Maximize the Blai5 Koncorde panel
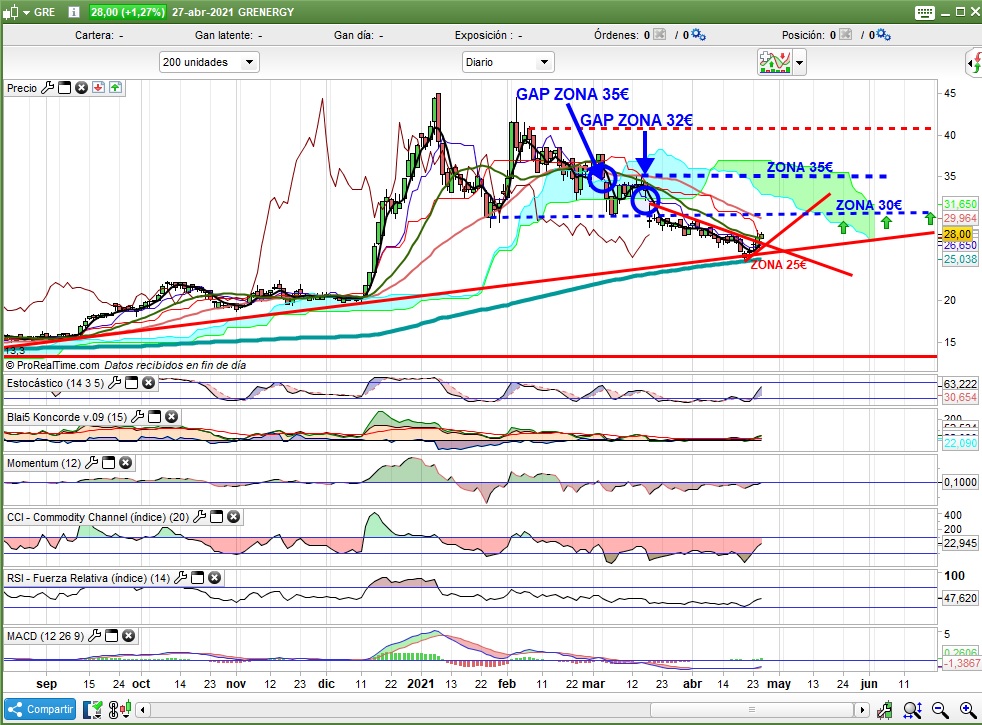This screenshot has height=725, width=982. (155, 416)
